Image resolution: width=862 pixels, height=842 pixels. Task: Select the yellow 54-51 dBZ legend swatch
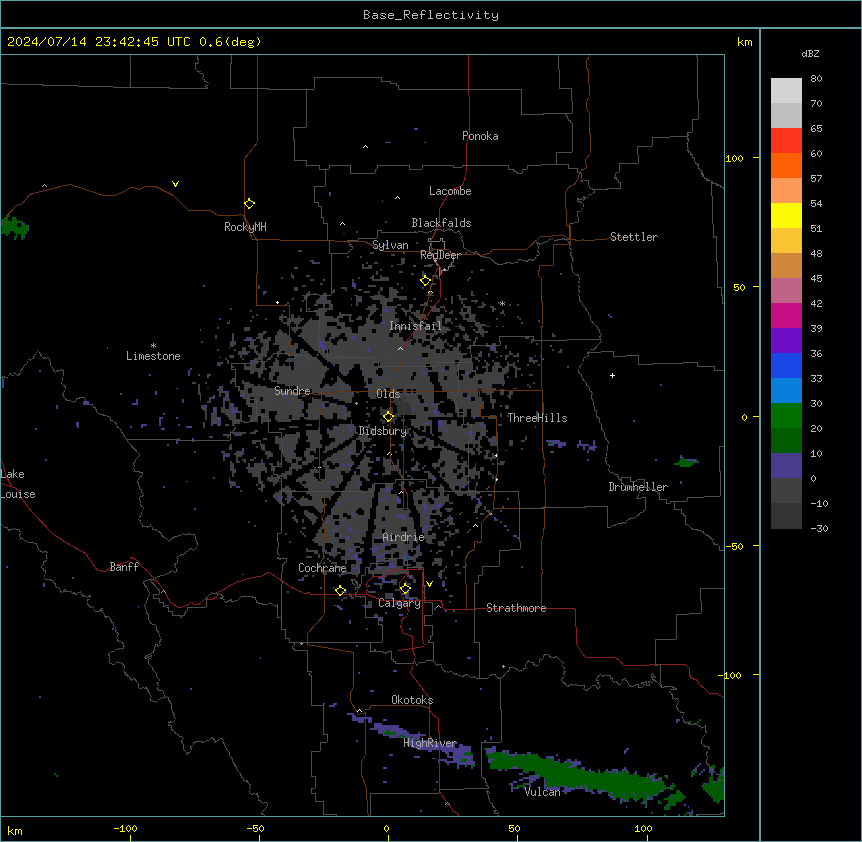[x=786, y=215]
